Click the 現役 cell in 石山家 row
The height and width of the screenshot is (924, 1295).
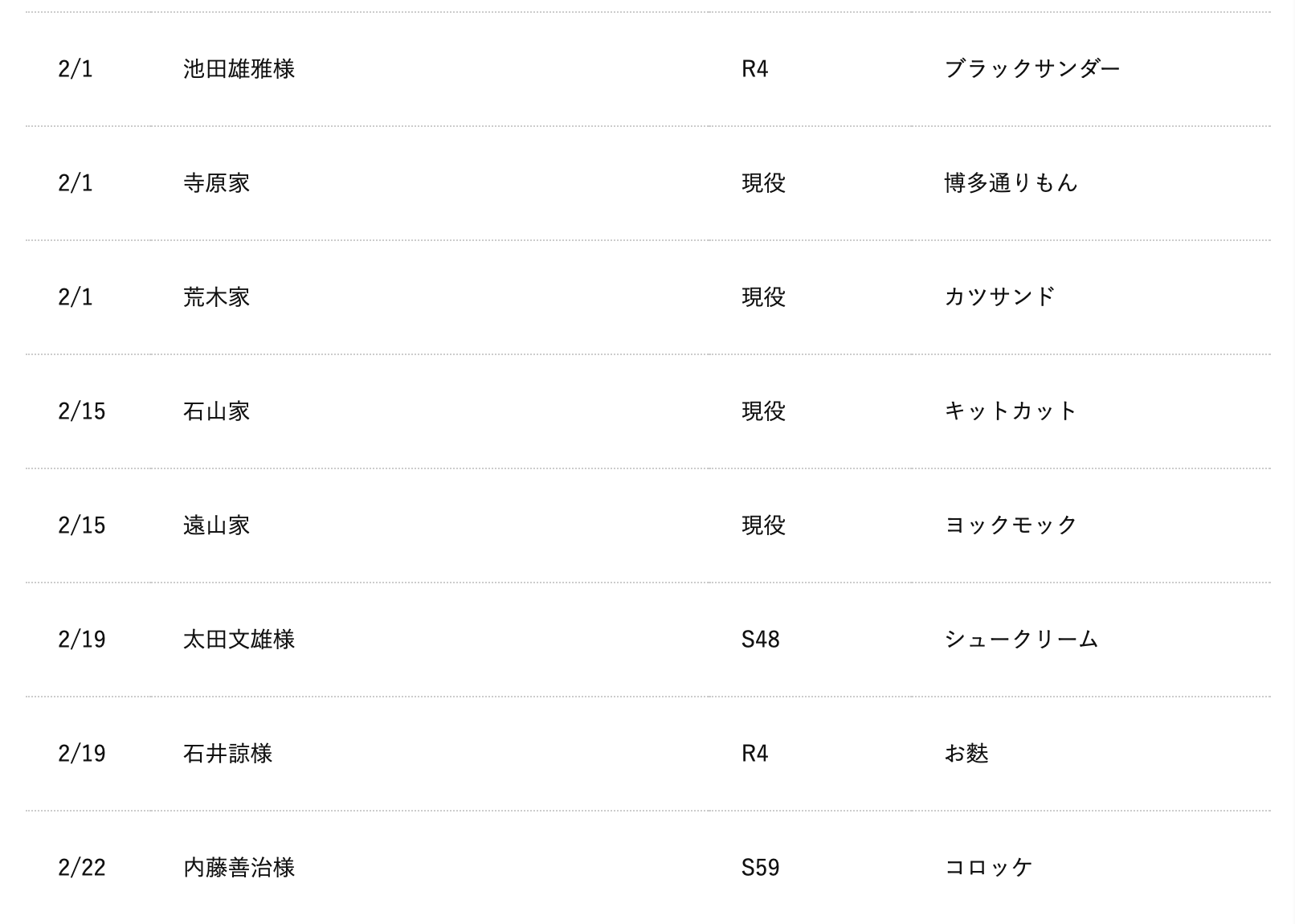point(763,411)
